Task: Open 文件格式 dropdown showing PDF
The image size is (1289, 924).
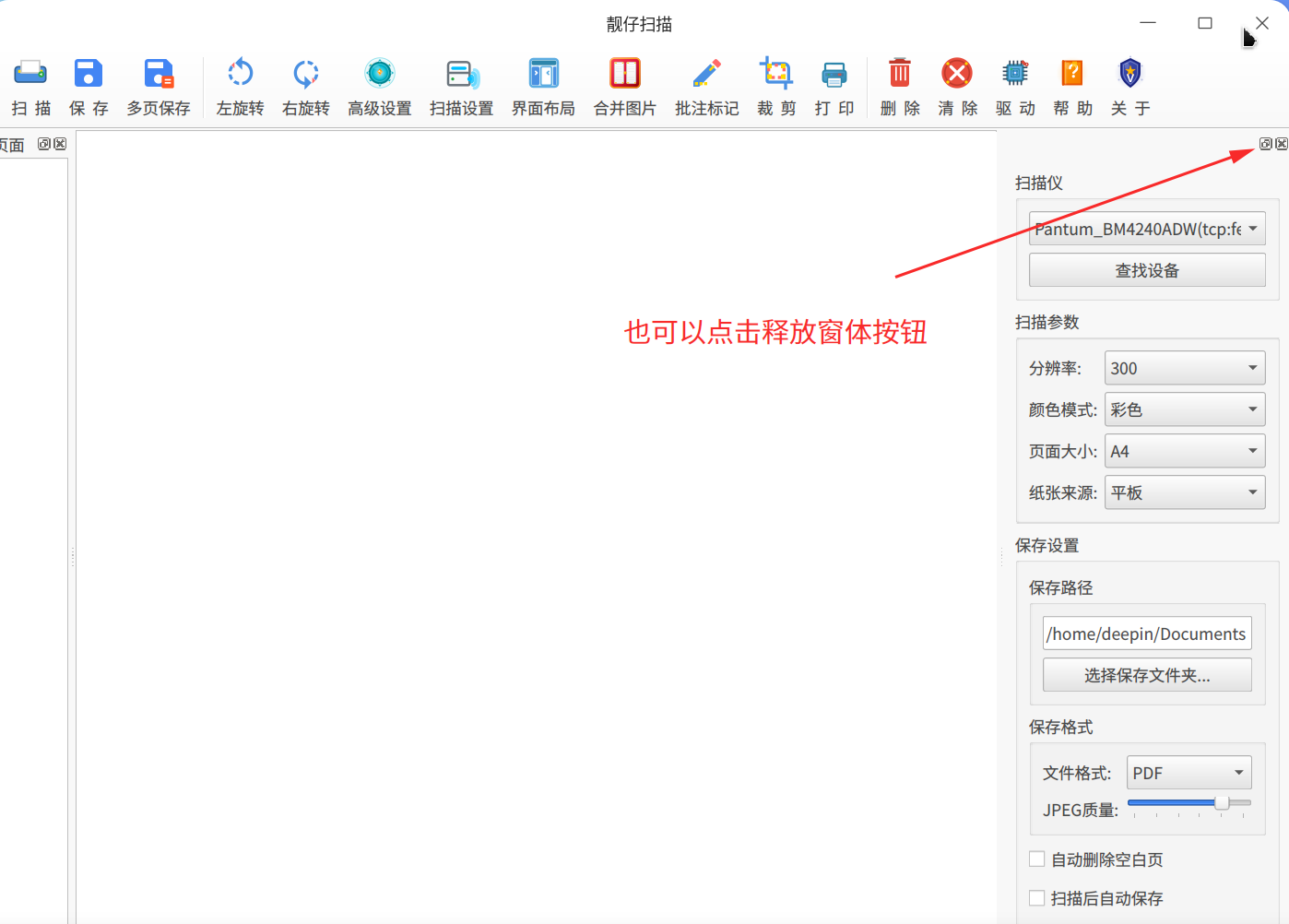Action: pyautogui.click(x=1189, y=773)
